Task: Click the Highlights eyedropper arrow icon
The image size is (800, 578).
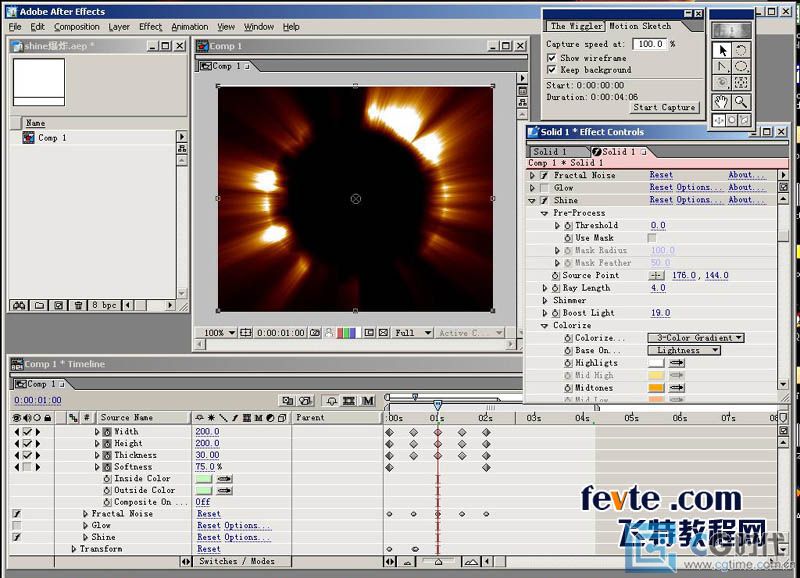Action: point(677,363)
